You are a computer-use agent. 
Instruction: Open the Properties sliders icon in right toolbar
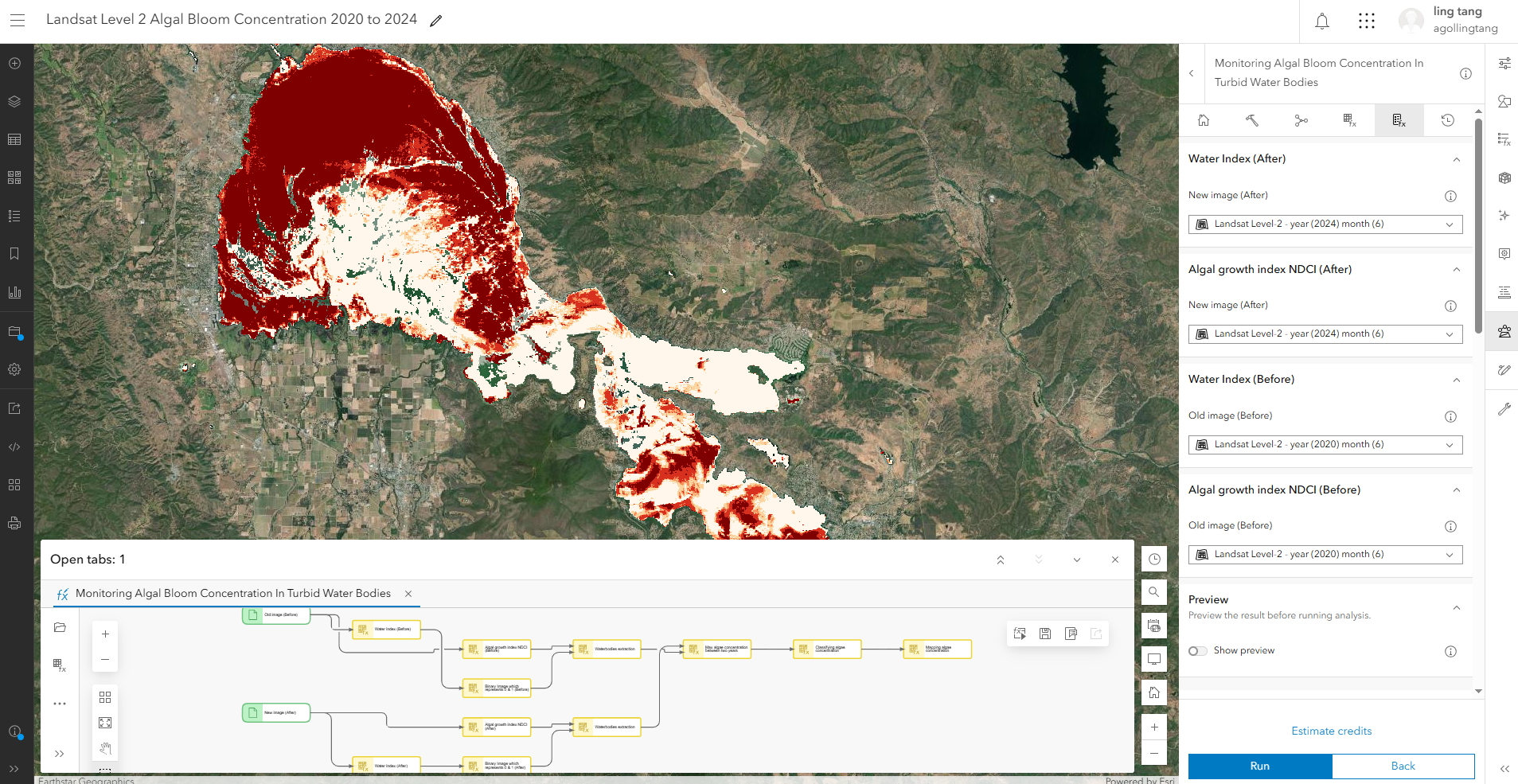pos(1504,64)
